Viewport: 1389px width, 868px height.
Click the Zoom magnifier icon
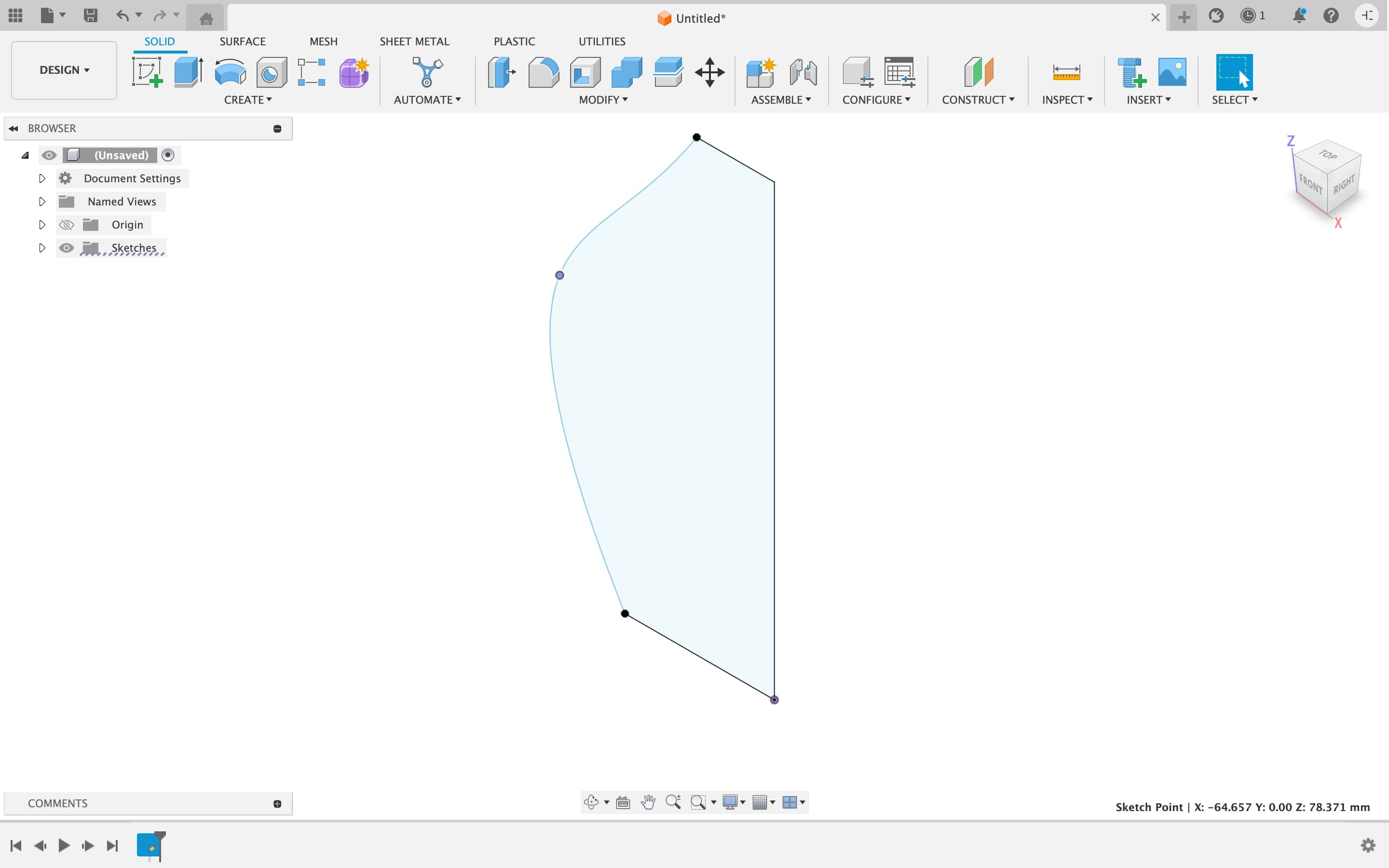click(x=673, y=802)
